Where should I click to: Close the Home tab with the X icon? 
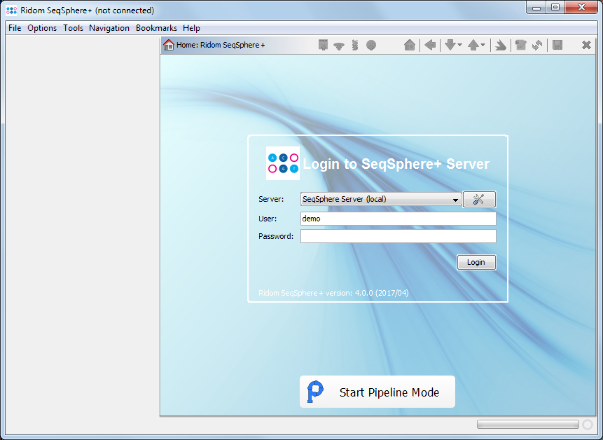(x=586, y=45)
